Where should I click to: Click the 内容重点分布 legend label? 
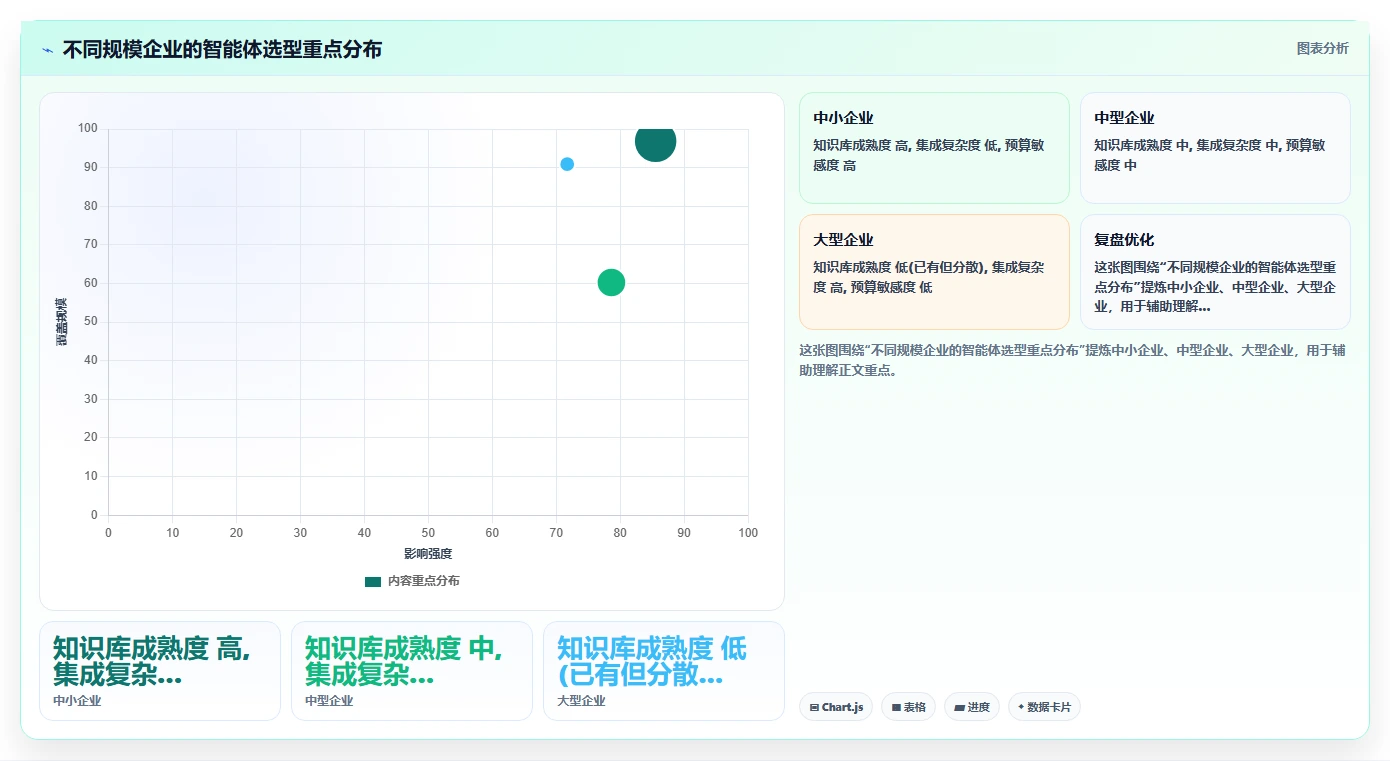pyautogui.click(x=424, y=581)
